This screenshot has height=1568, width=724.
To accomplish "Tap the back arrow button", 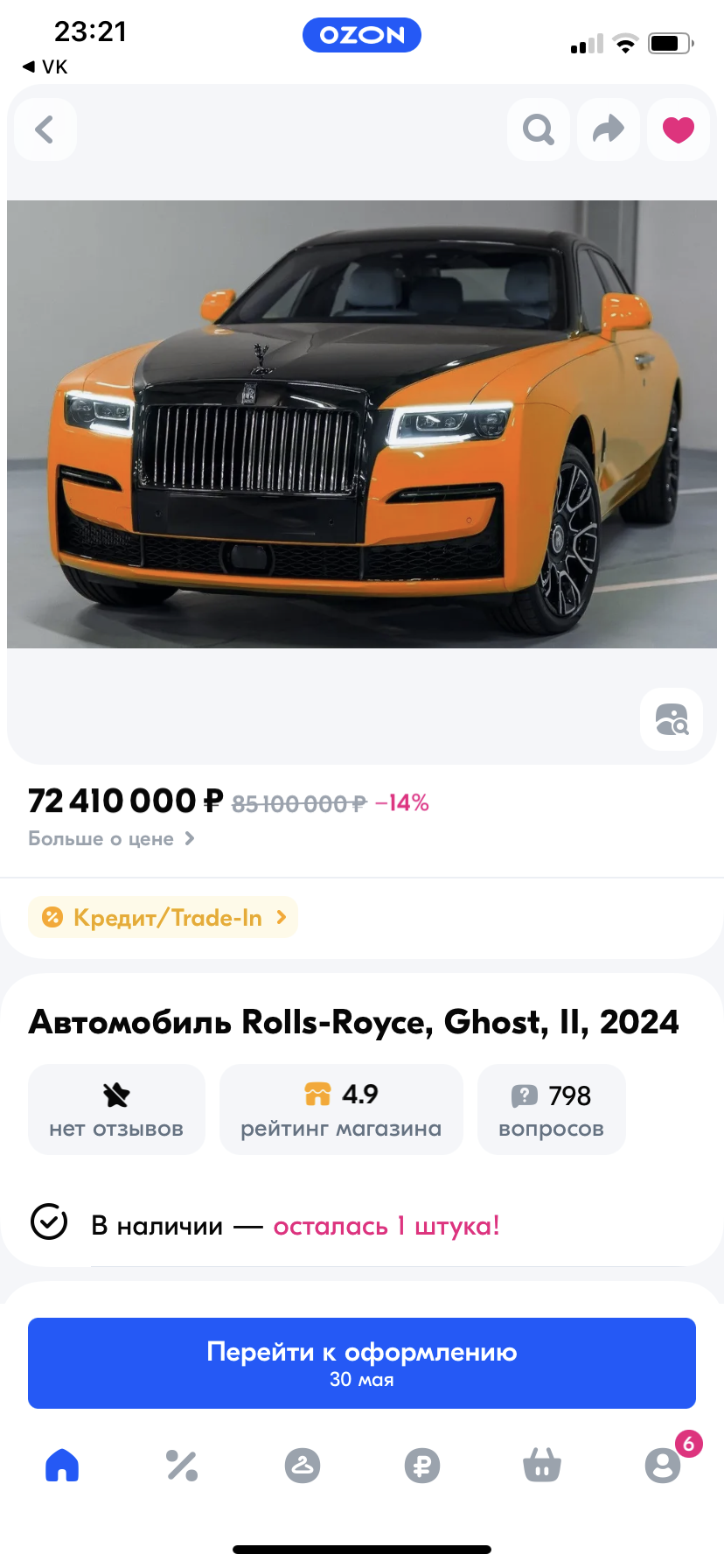I will pos(45,129).
